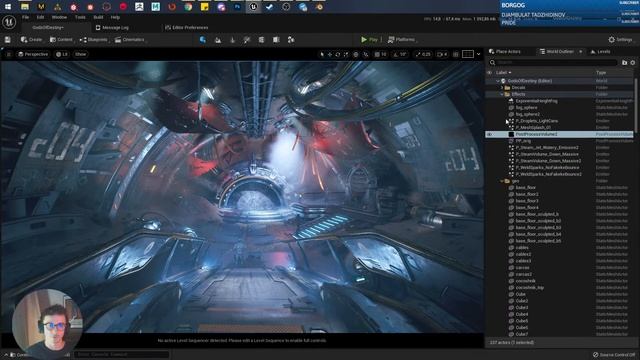Open the Lit view mode dropdown
The image size is (640, 360).
[62, 54]
